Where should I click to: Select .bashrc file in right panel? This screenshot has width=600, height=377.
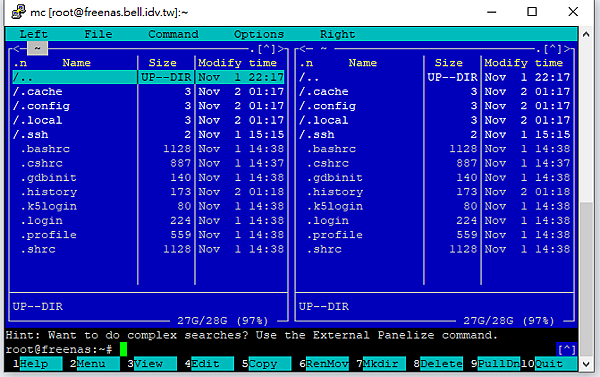(x=435, y=149)
